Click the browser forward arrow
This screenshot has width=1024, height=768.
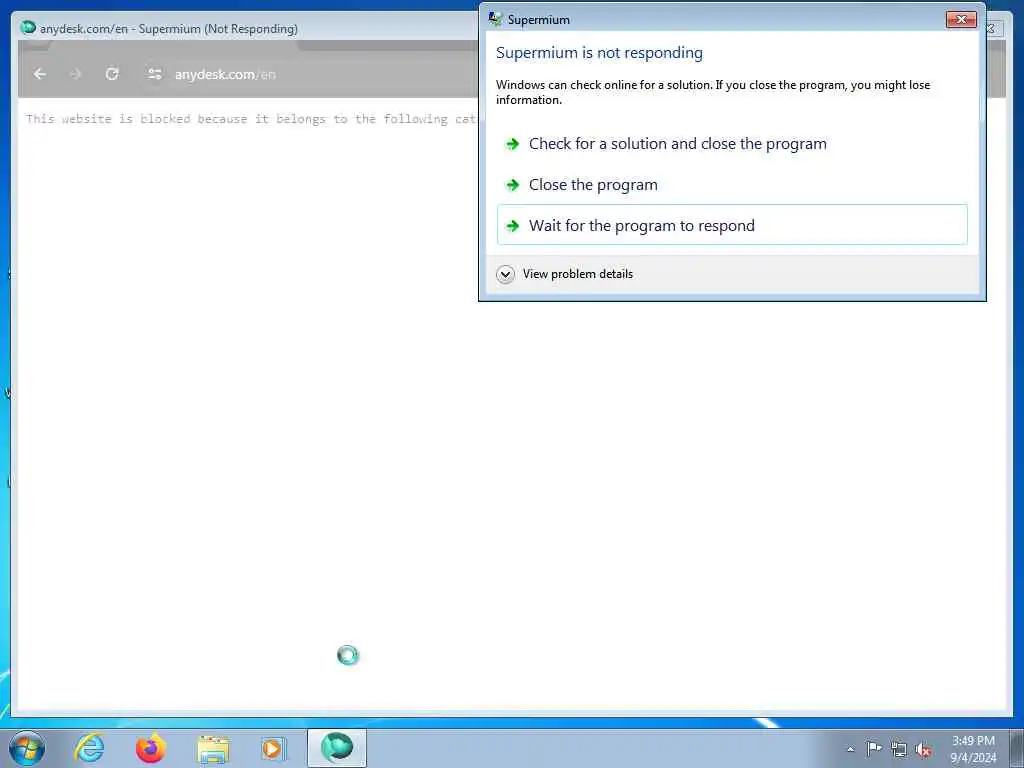(x=76, y=74)
